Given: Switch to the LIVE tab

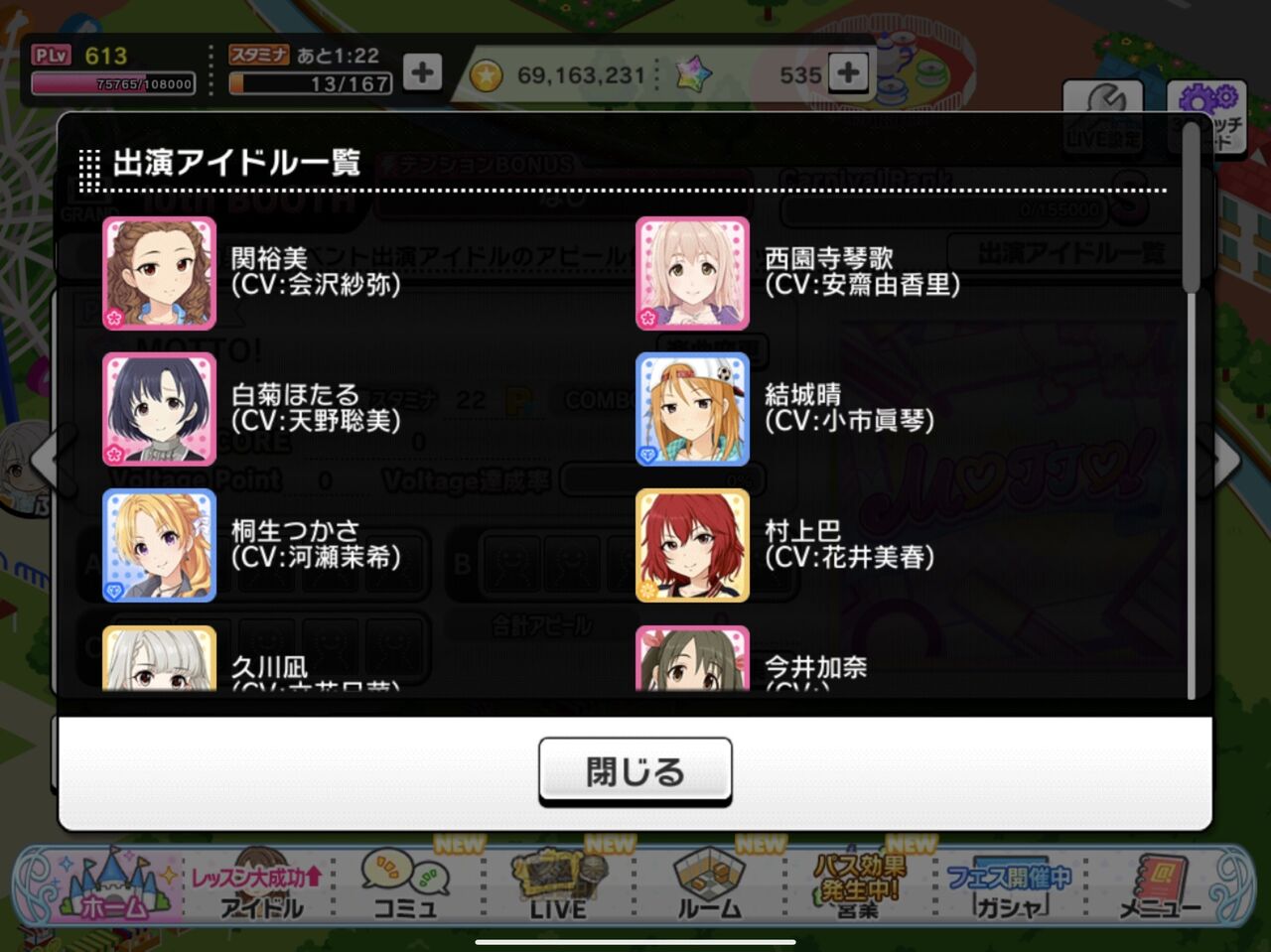Looking at the screenshot, I should 558,884.
